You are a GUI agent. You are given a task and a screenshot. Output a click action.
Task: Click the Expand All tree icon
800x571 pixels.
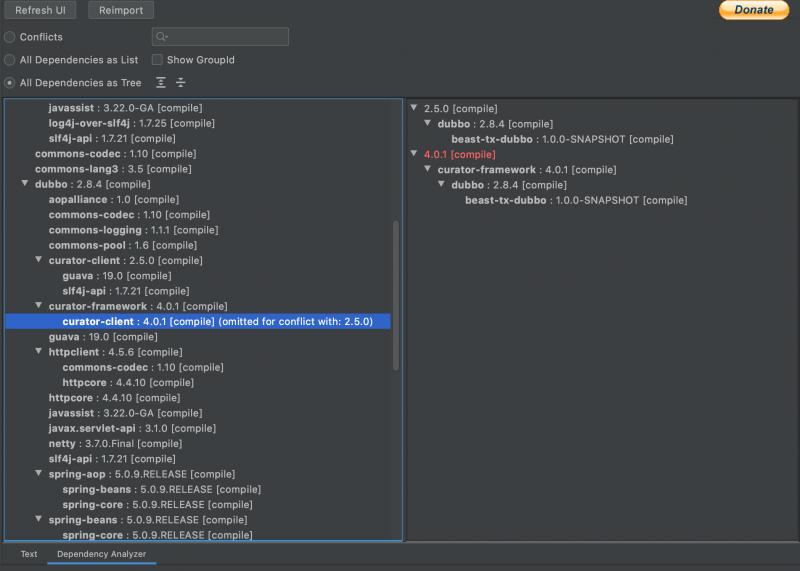[x=161, y=83]
